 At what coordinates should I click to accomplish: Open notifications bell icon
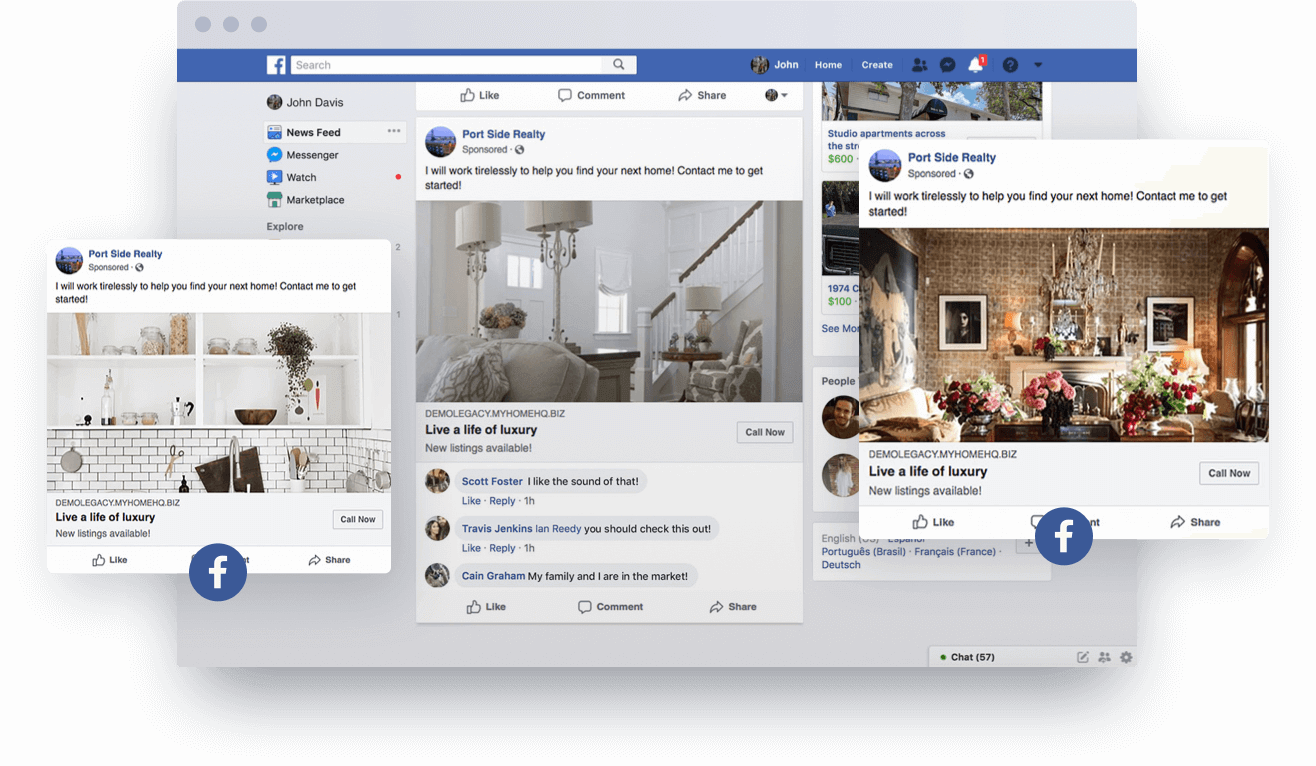click(x=976, y=65)
